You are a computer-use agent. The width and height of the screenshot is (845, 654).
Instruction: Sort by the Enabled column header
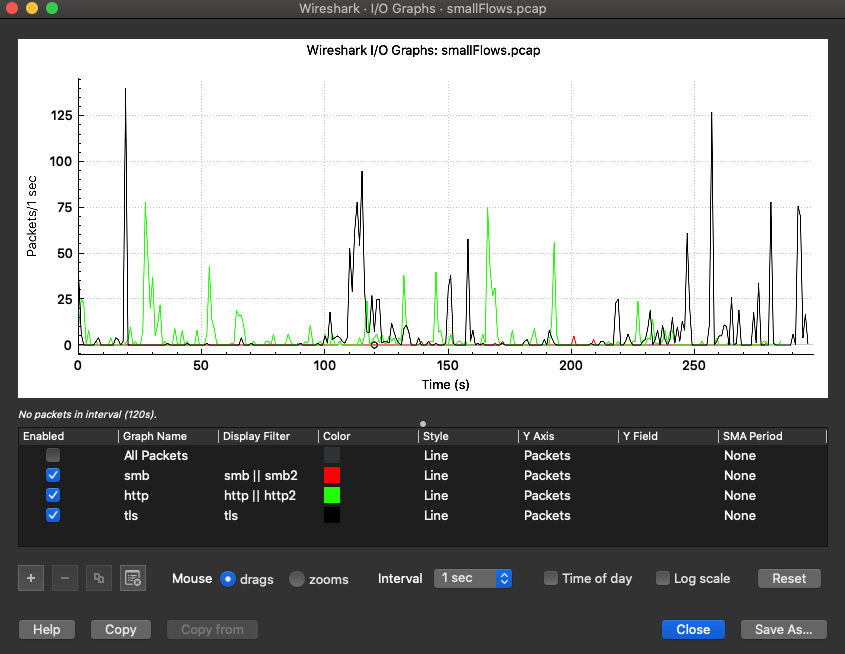tap(68, 436)
